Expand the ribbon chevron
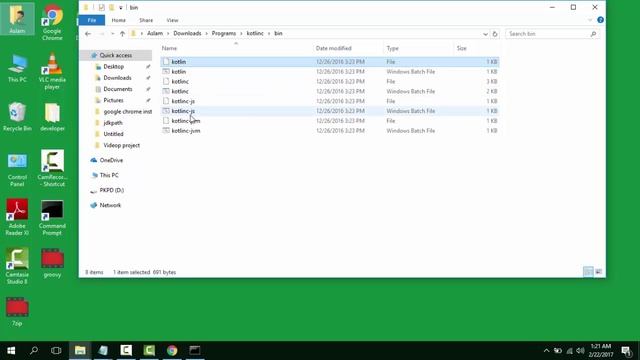The image size is (640, 360). 590,20
